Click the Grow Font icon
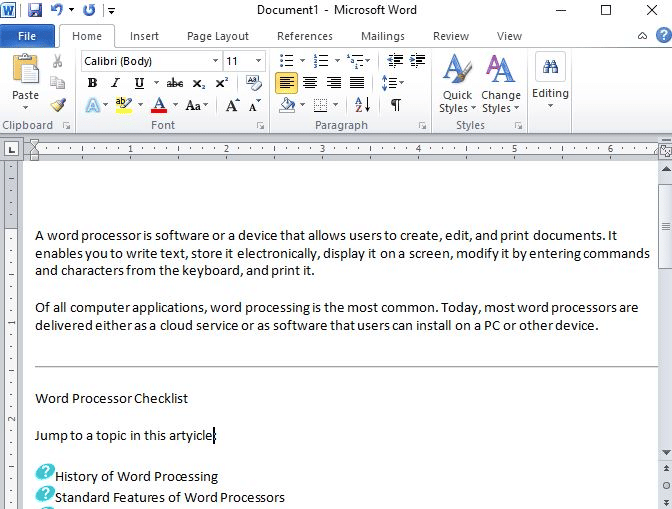The height and width of the screenshot is (509, 672). 231,105
